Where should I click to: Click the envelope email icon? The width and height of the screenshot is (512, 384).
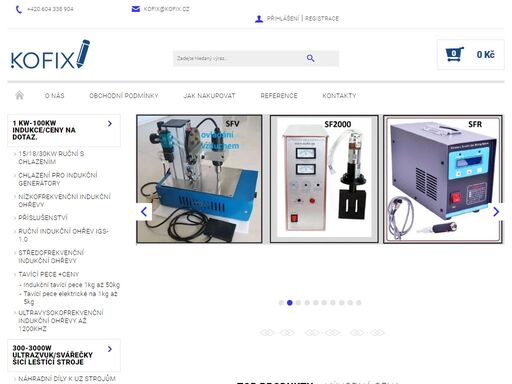tap(136, 9)
